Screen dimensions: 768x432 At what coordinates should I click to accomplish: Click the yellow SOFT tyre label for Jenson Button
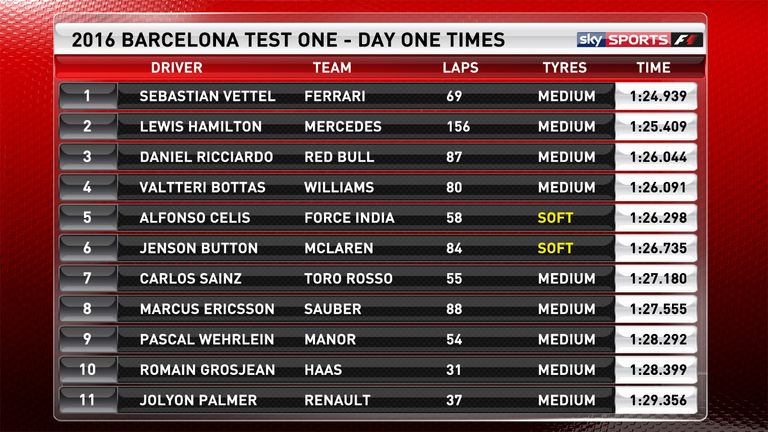coord(555,248)
